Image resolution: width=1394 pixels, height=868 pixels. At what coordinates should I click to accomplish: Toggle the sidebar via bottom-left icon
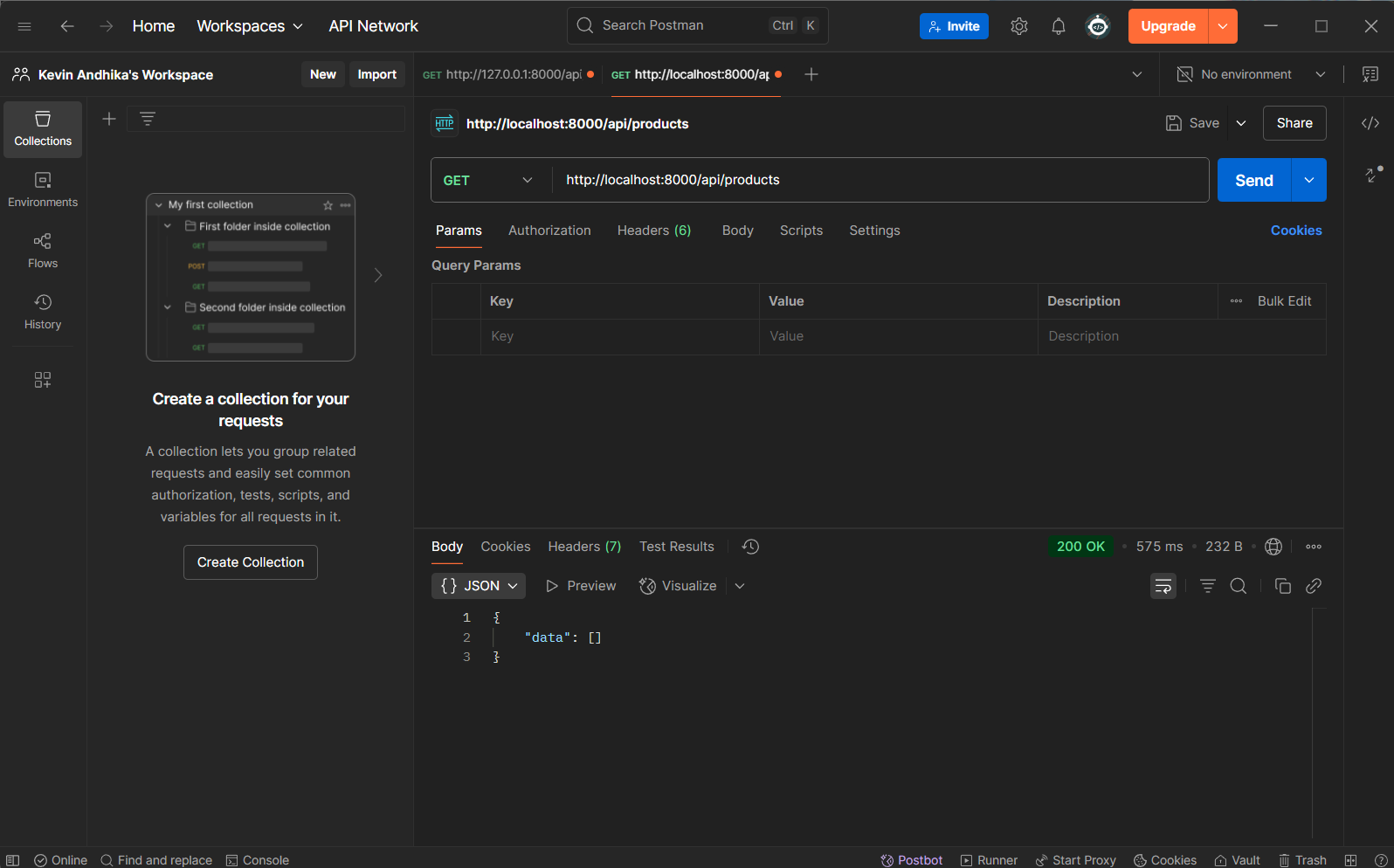[x=13, y=860]
